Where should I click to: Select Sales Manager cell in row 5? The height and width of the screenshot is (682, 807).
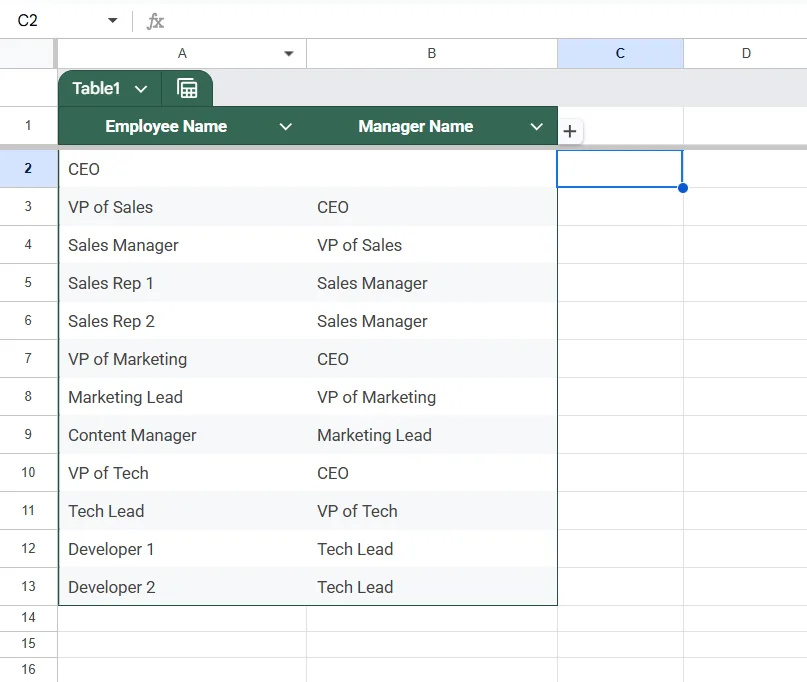[432, 283]
